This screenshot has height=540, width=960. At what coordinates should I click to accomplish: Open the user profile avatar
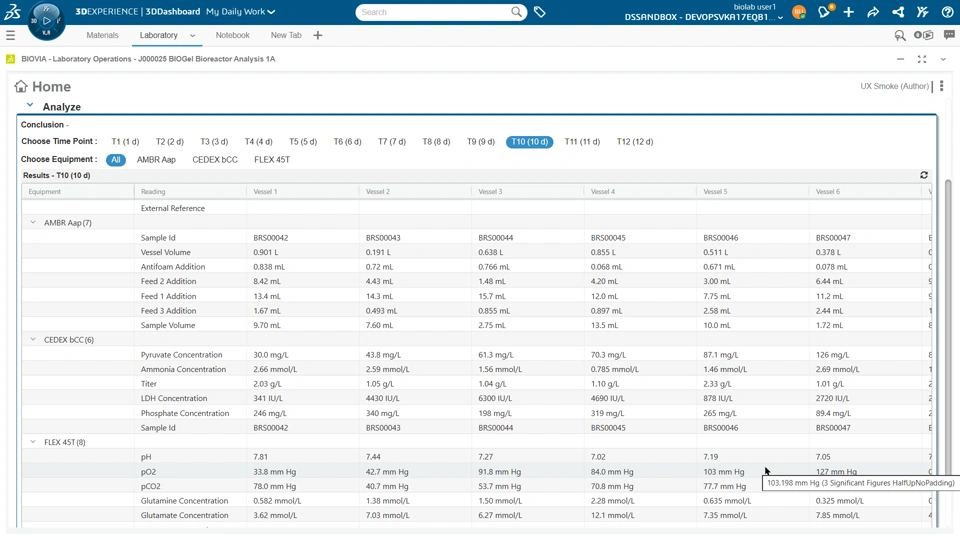tap(798, 12)
